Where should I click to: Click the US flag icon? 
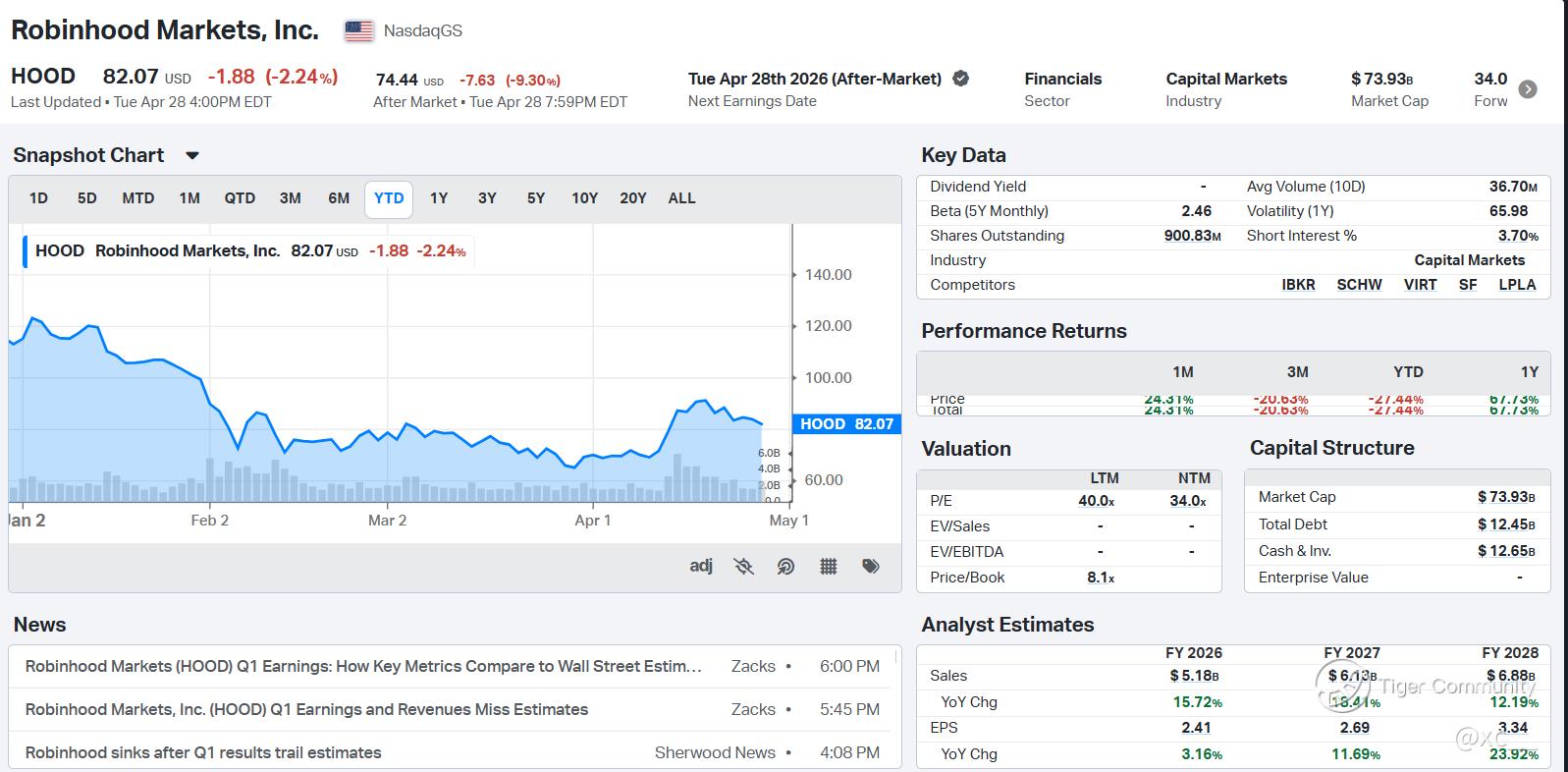pos(359,31)
